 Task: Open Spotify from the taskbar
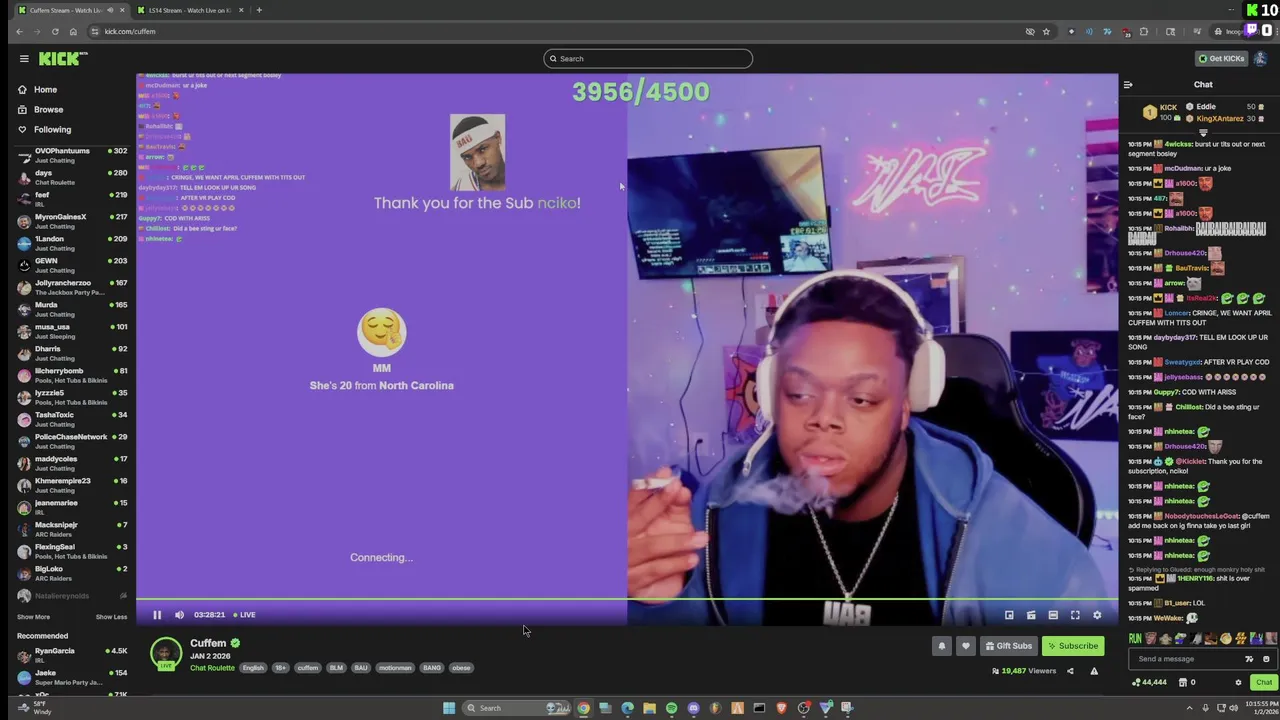click(671, 708)
